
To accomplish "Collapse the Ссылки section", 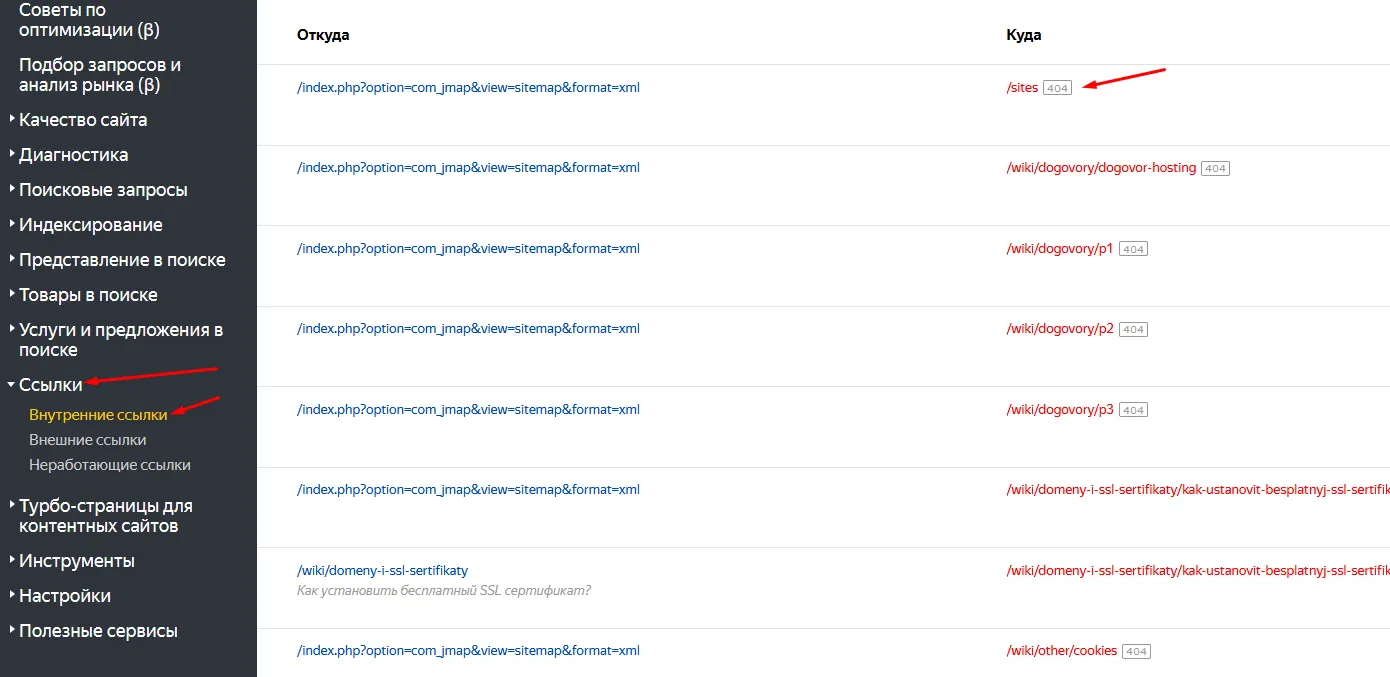I will (x=50, y=385).
